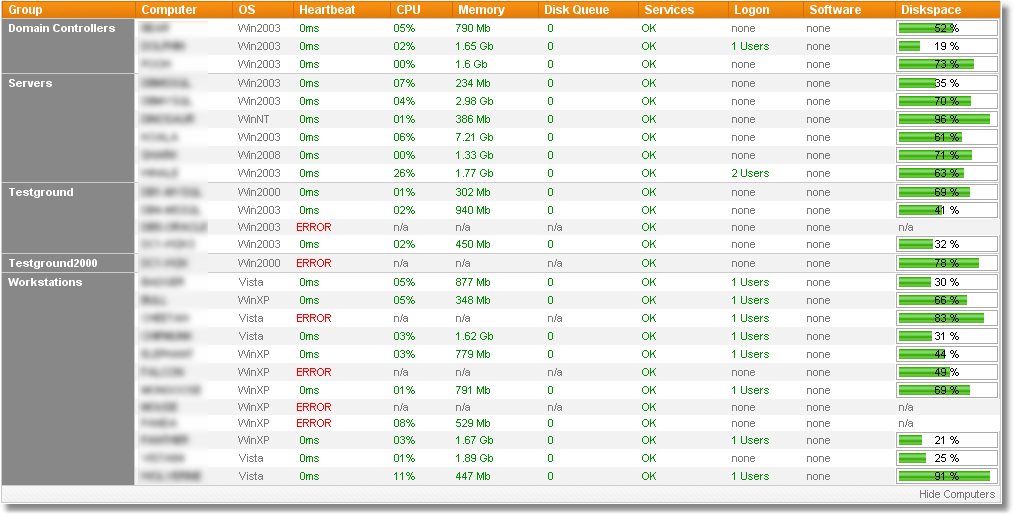Click the Computer column header
Viewport: 1014px width, 516px height.
click(x=169, y=10)
